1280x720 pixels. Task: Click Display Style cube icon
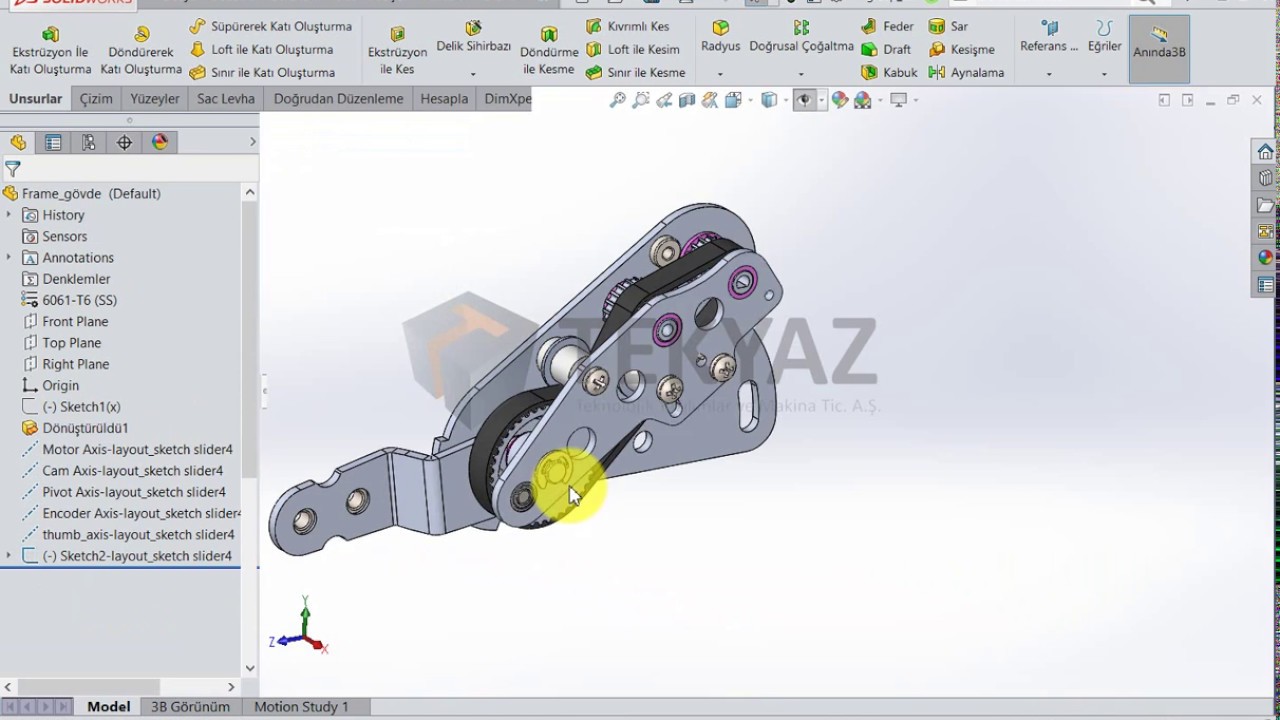click(x=768, y=100)
